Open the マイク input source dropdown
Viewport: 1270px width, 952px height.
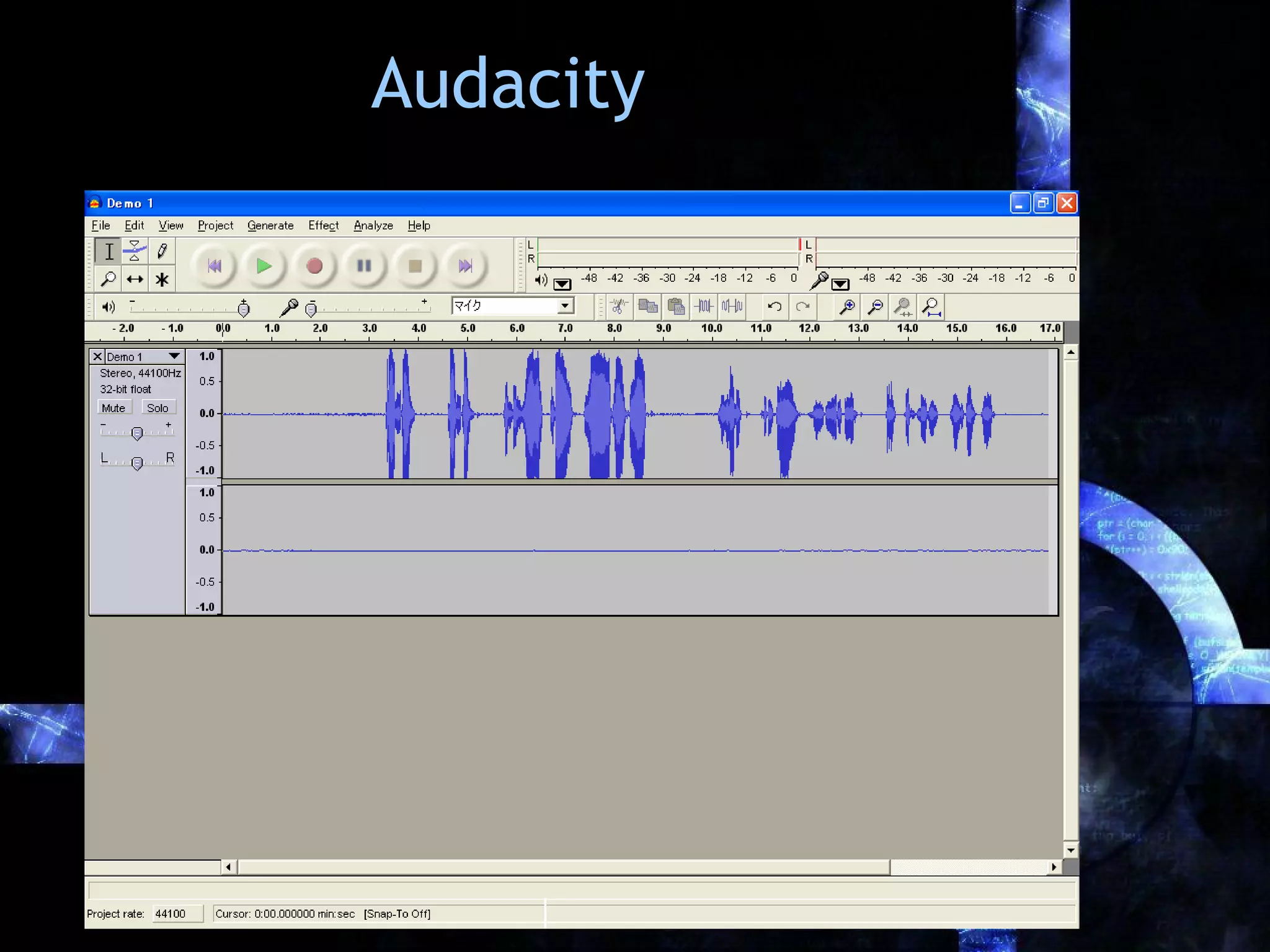565,306
